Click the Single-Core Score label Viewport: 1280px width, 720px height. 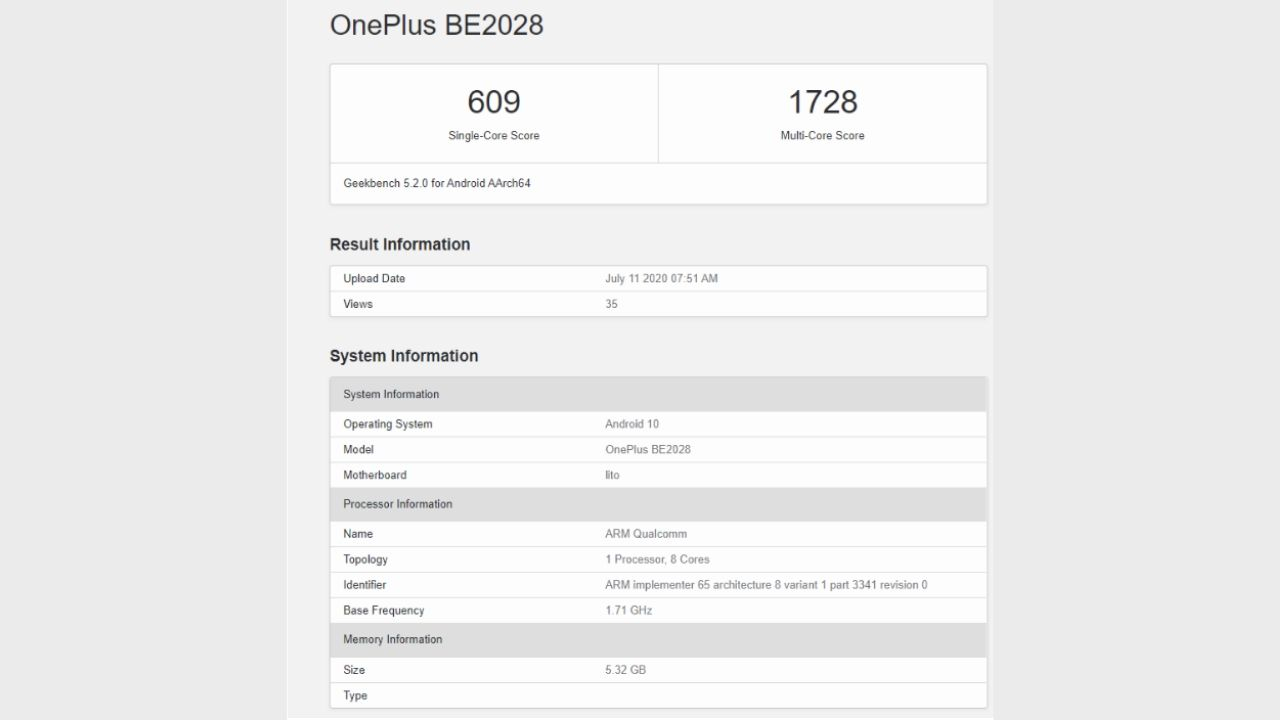pyautogui.click(x=494, y=136)
